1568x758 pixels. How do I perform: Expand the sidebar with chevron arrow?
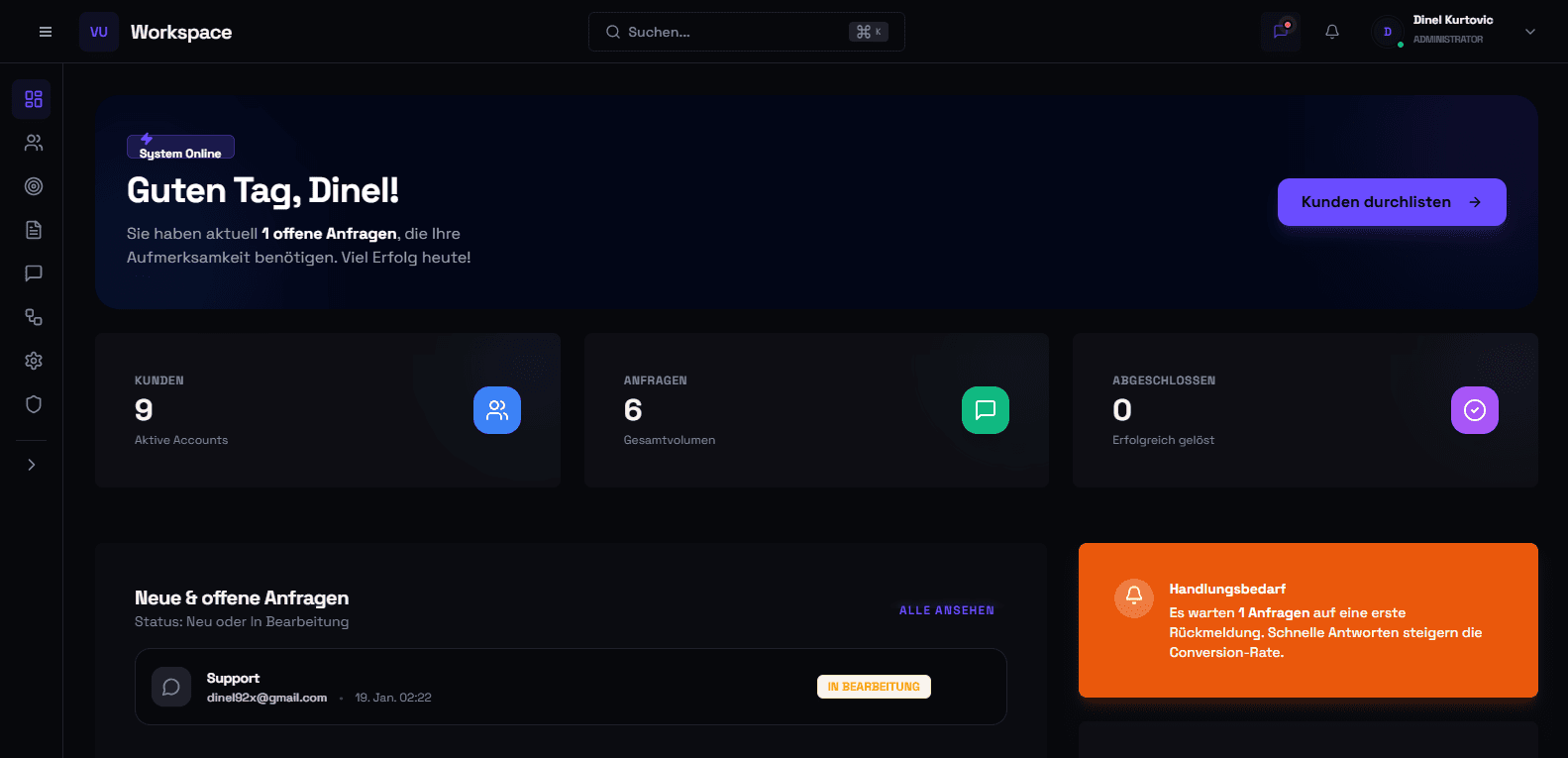pyautogui.click(x=32, y=465)
